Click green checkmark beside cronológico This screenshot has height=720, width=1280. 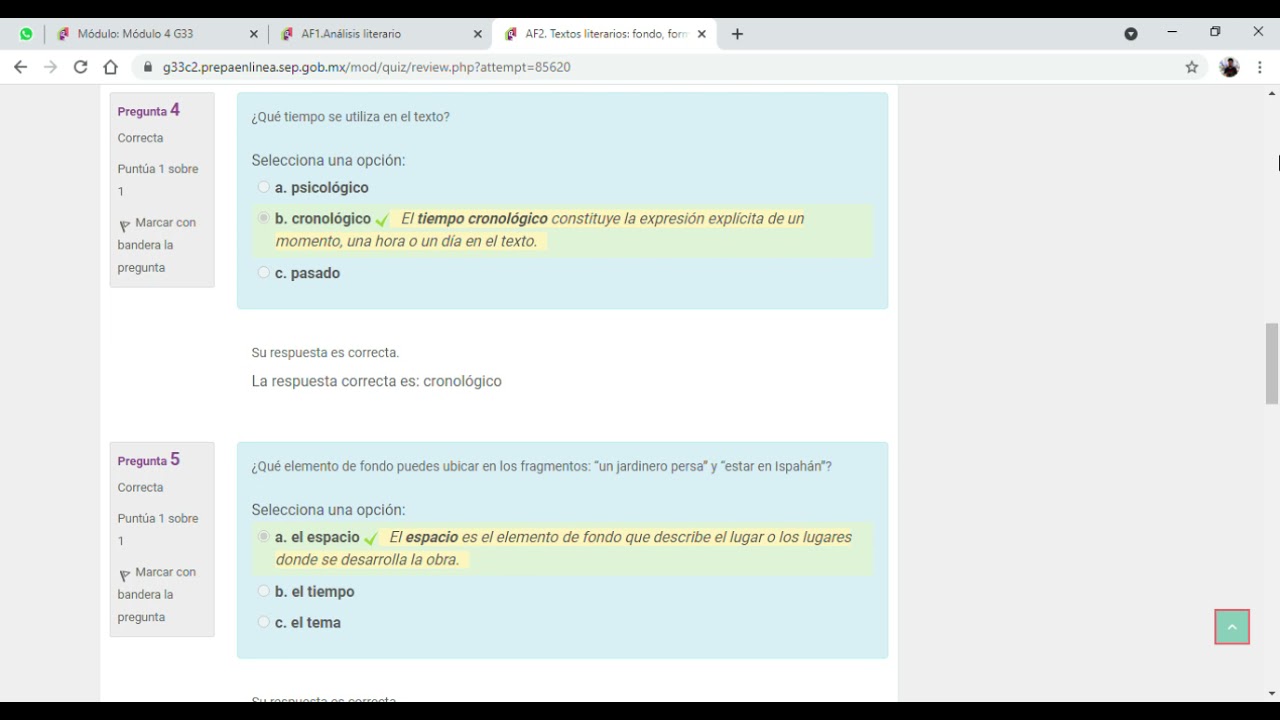382,220
